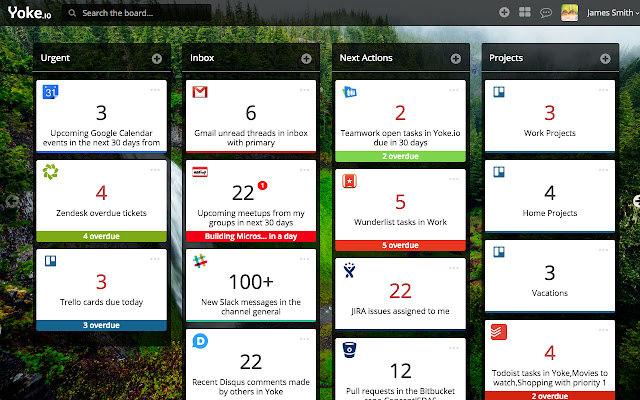Click the Slack icon
This screenshot has width=640, height=400.
click(x=200, y=261)
